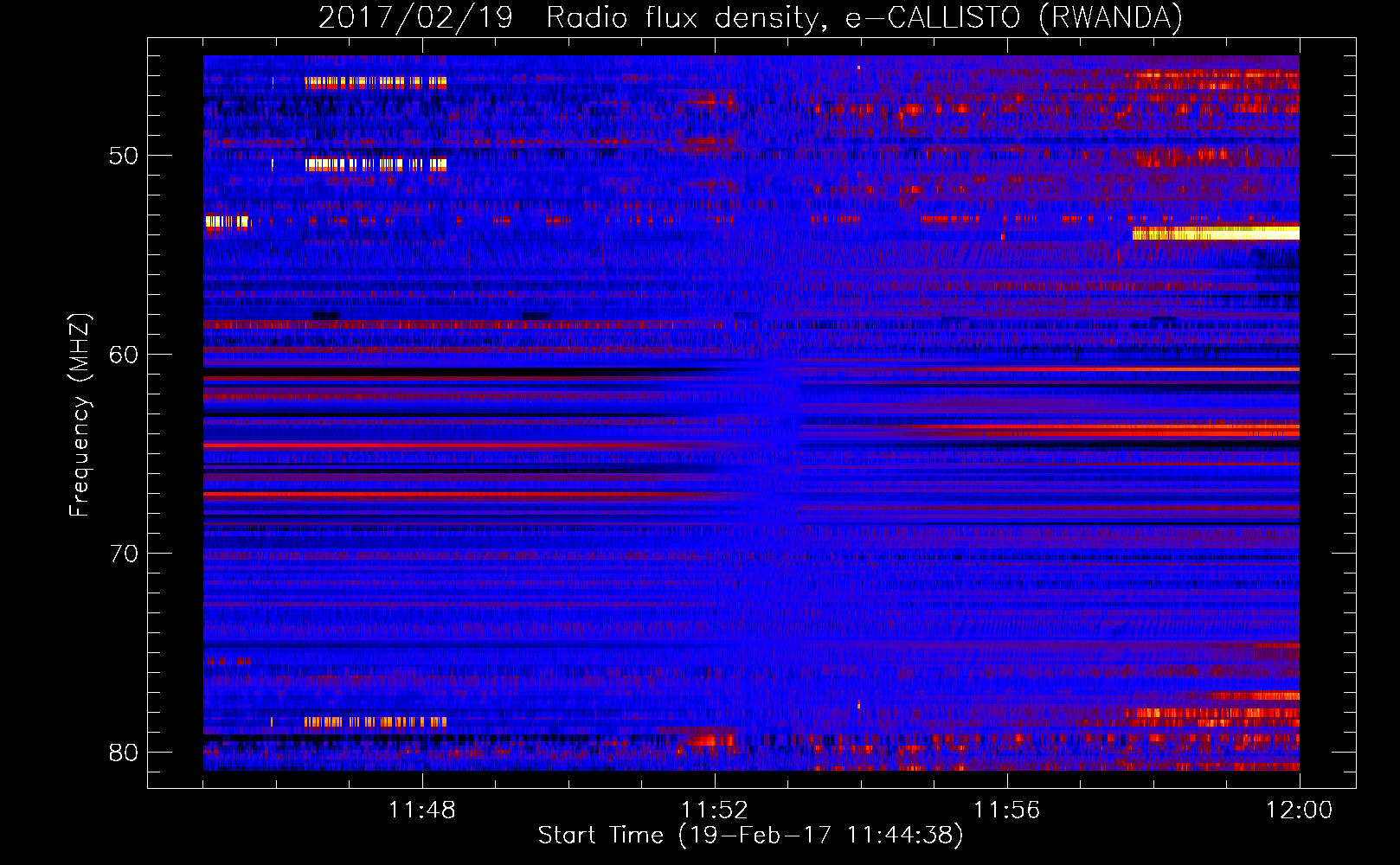Viewport: 1400px width, 865px height.
Task: Click the 60 MHz frequency tick label
Action: [124, 355]
